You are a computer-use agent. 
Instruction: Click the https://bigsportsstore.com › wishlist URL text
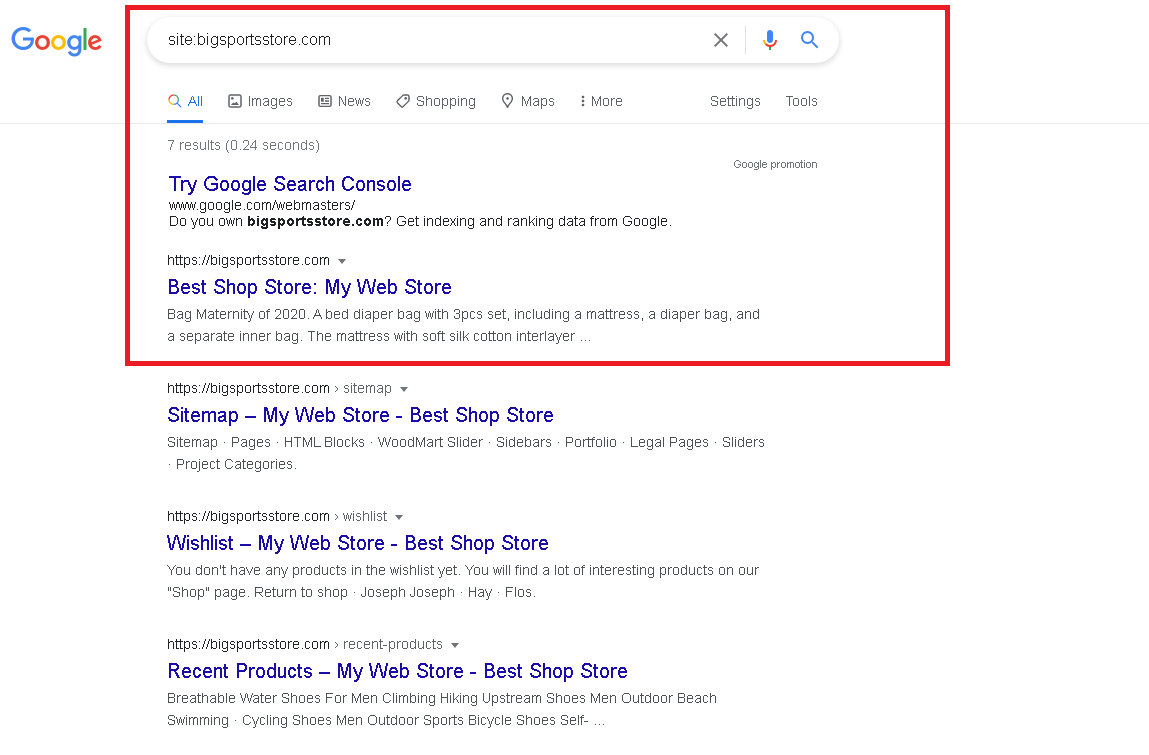277,517
